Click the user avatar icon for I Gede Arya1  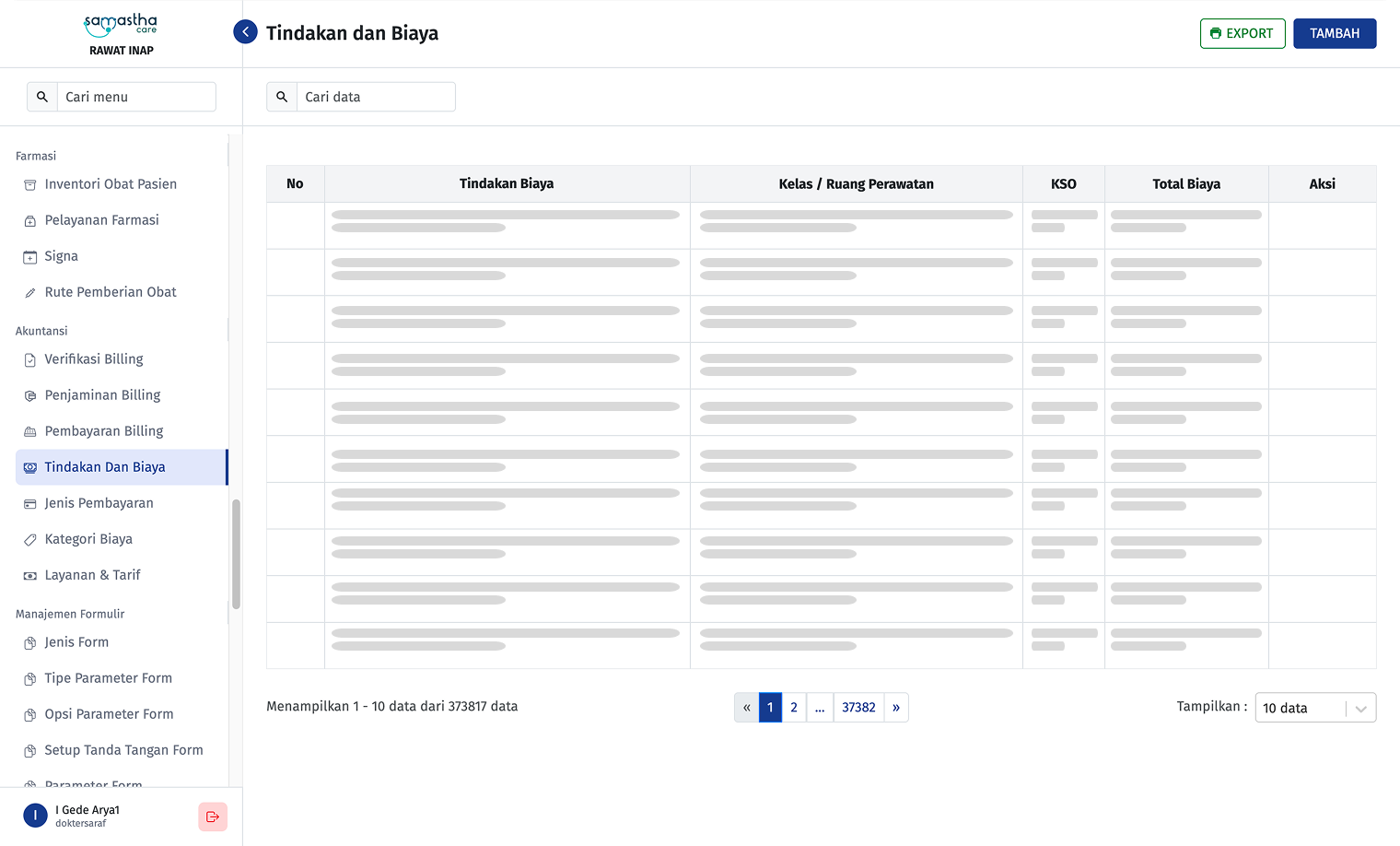pyautogui.click(x=35, y=816)
